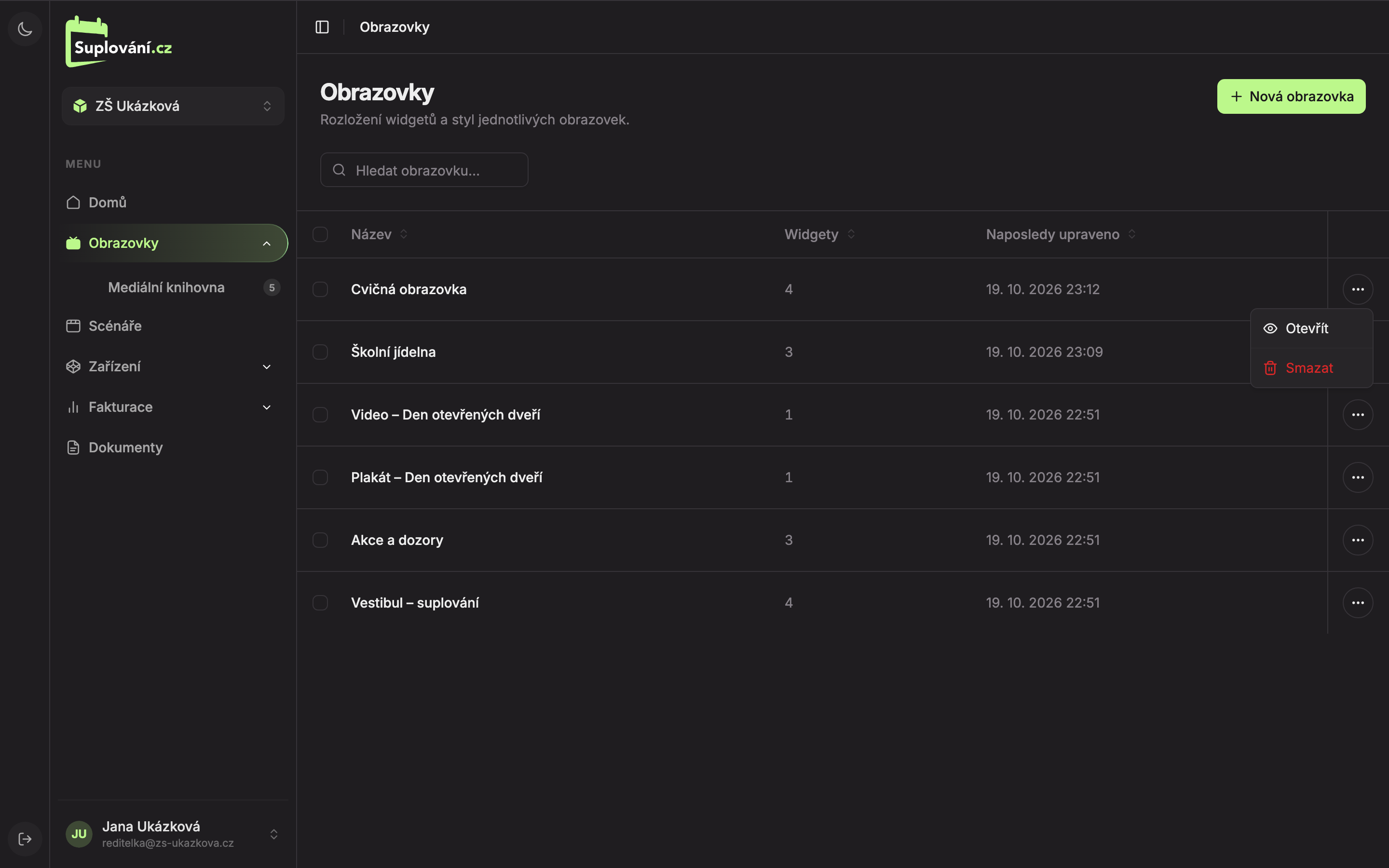Open actions menu for Akce a dozory
The image size is (1389, 868).
coord(1358,540)
